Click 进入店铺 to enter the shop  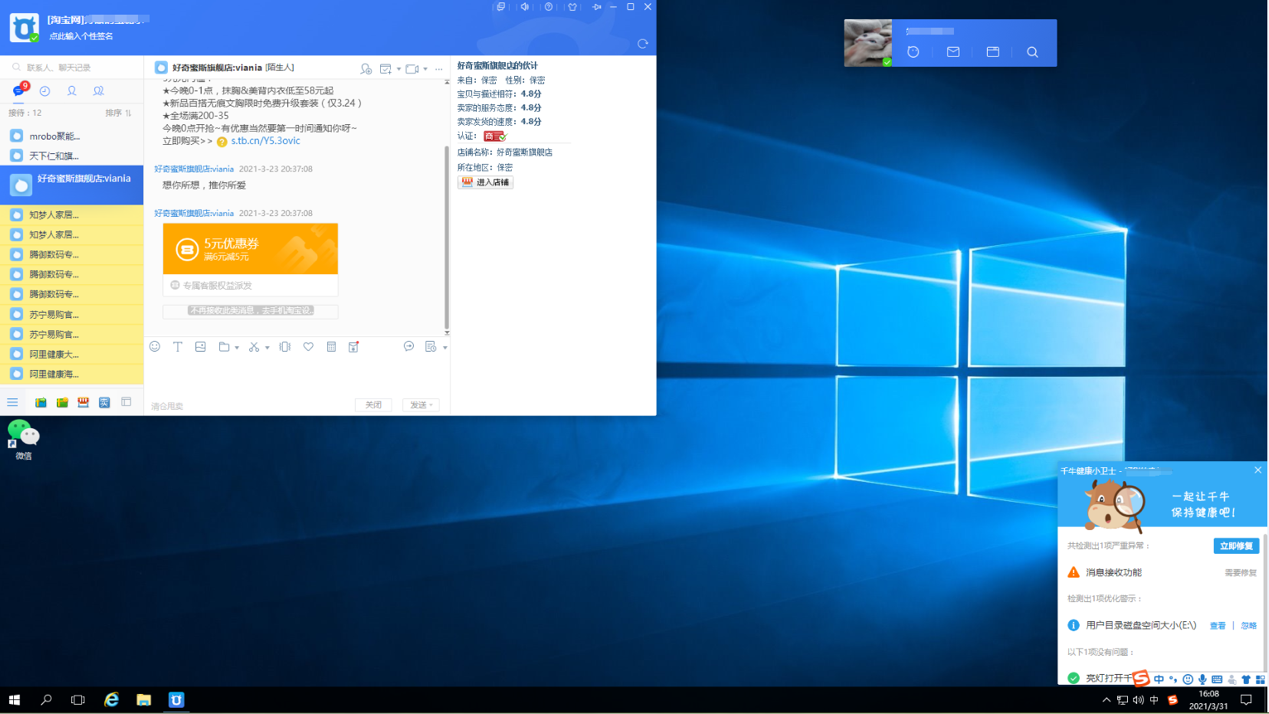click(x=485, y=182)
